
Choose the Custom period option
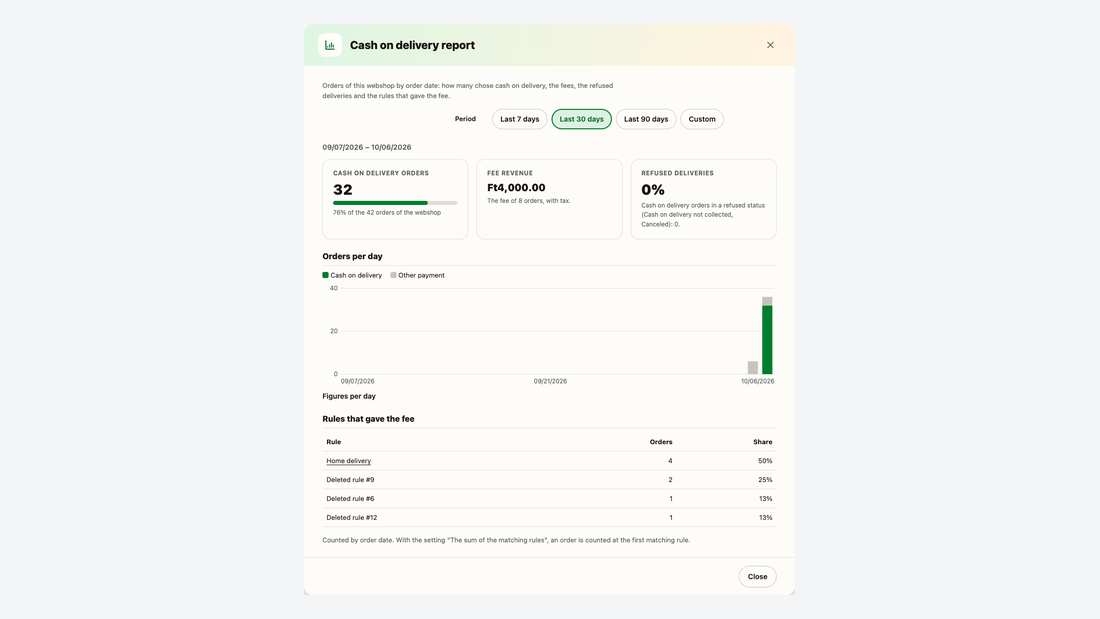(x=702, y=119)
